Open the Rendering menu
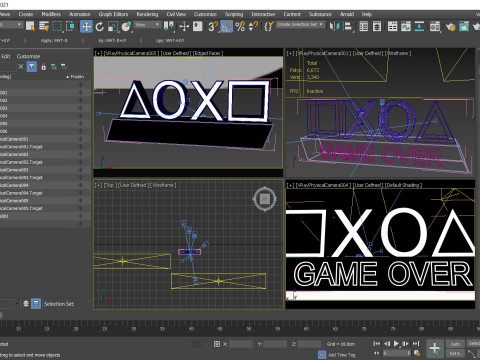The width and height of the screenshot is (480, 360). click(x=147, y=14)
